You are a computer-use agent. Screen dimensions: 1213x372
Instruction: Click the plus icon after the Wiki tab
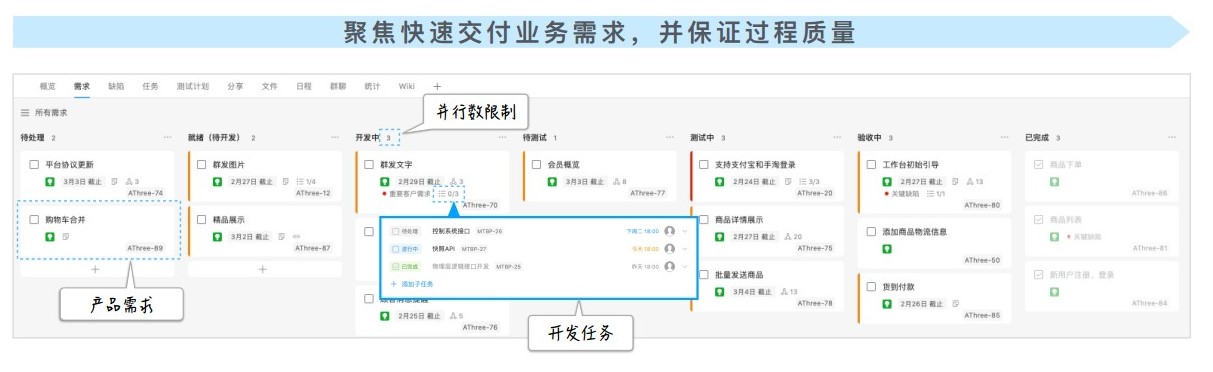(x=437, y=86)
